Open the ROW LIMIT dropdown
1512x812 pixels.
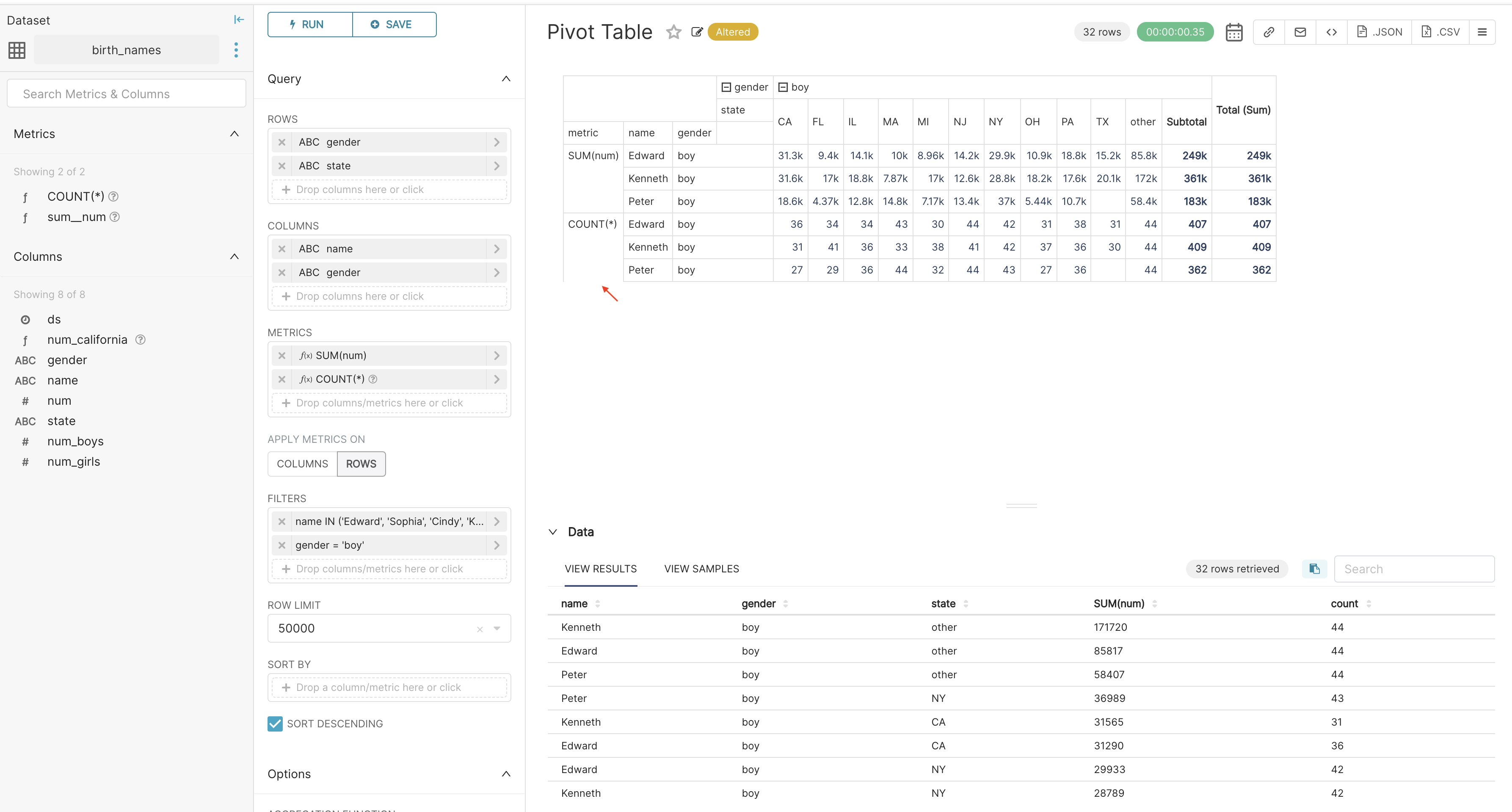click(x=497, y=628)
